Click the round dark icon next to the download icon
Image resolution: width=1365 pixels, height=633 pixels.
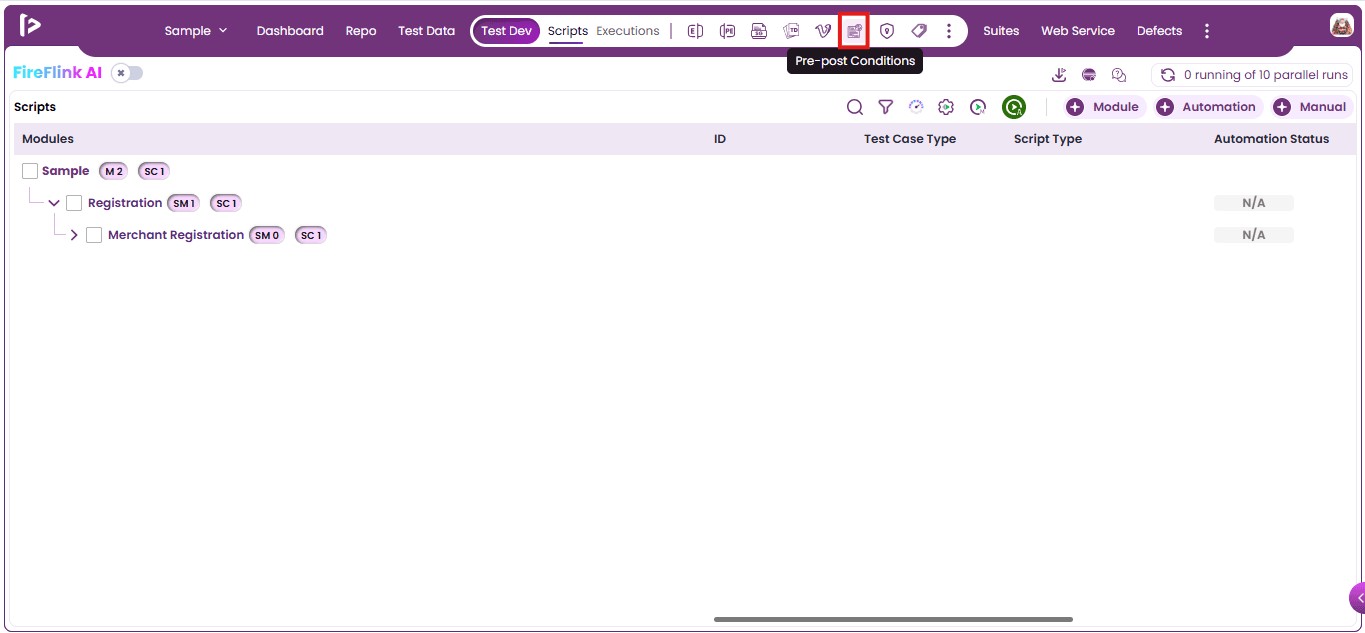(x=1089, y=75)
